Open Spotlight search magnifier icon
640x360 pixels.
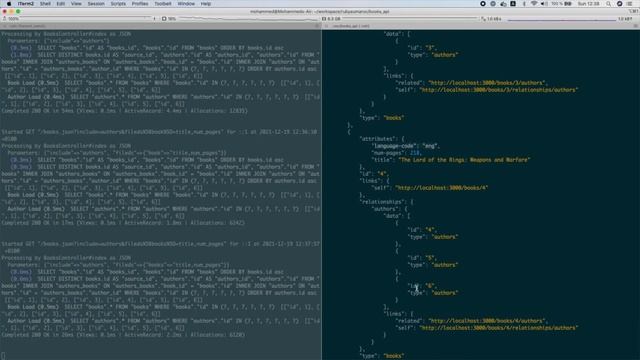coord(609,4)
